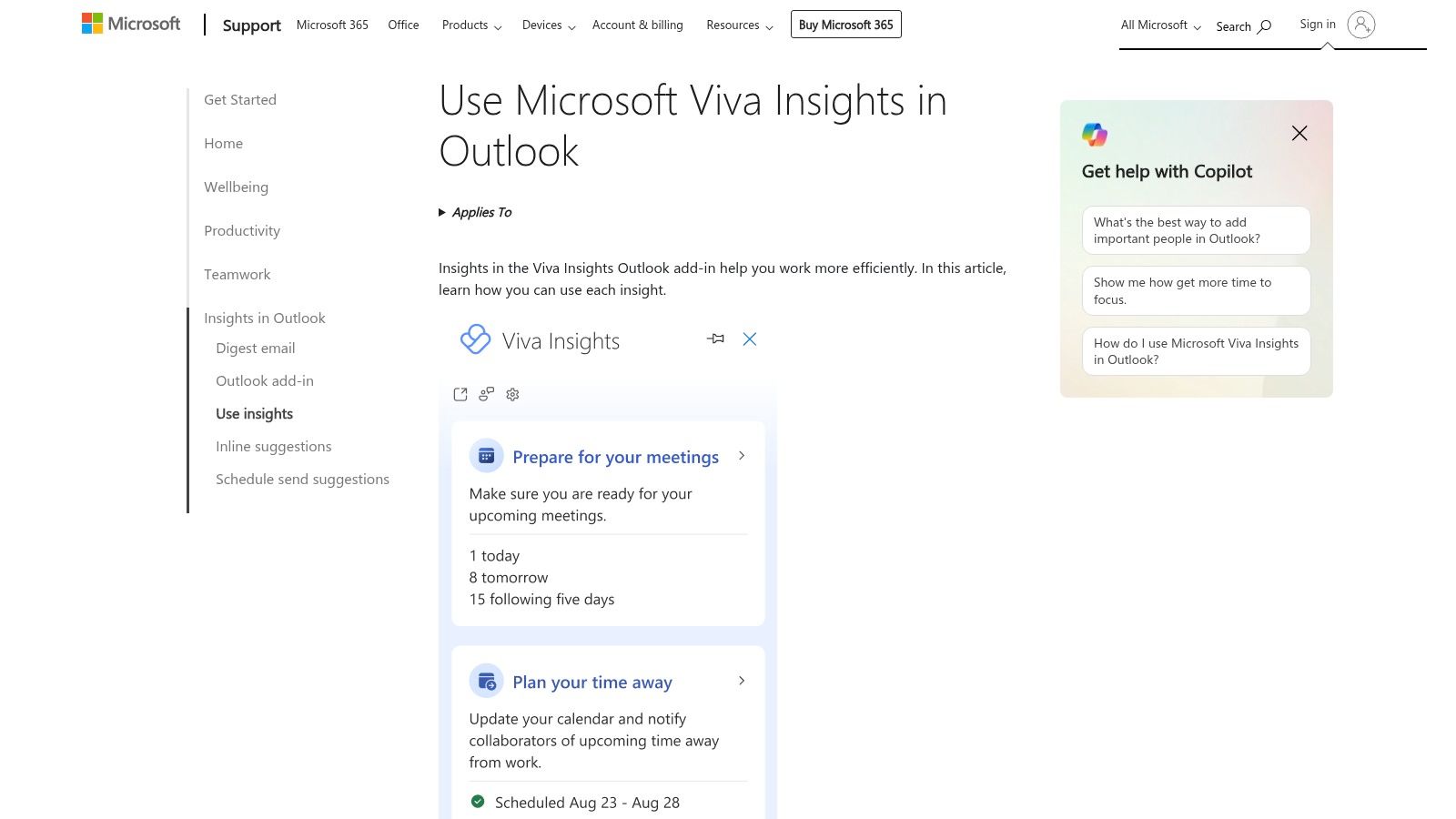Click the pin icon in Viva Insights pane
This screenshot has width=1456, height=819.
click(x=716, y=339)
